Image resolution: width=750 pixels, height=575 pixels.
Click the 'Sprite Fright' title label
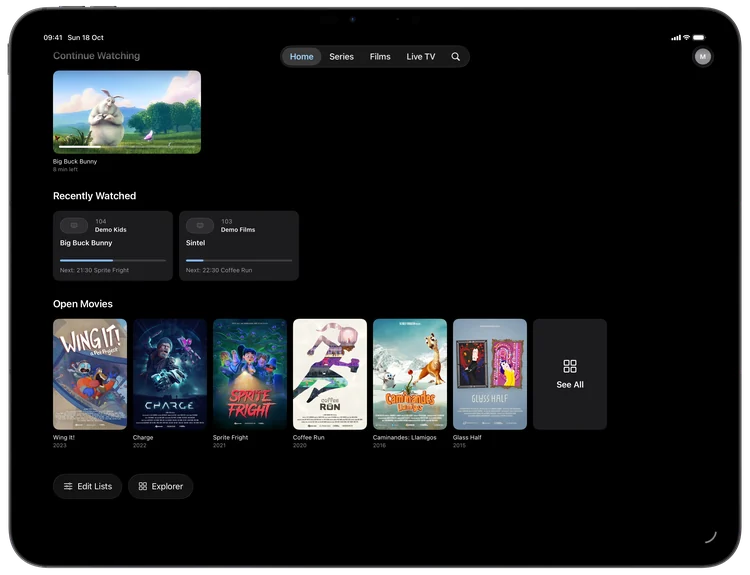click(231, 437)
